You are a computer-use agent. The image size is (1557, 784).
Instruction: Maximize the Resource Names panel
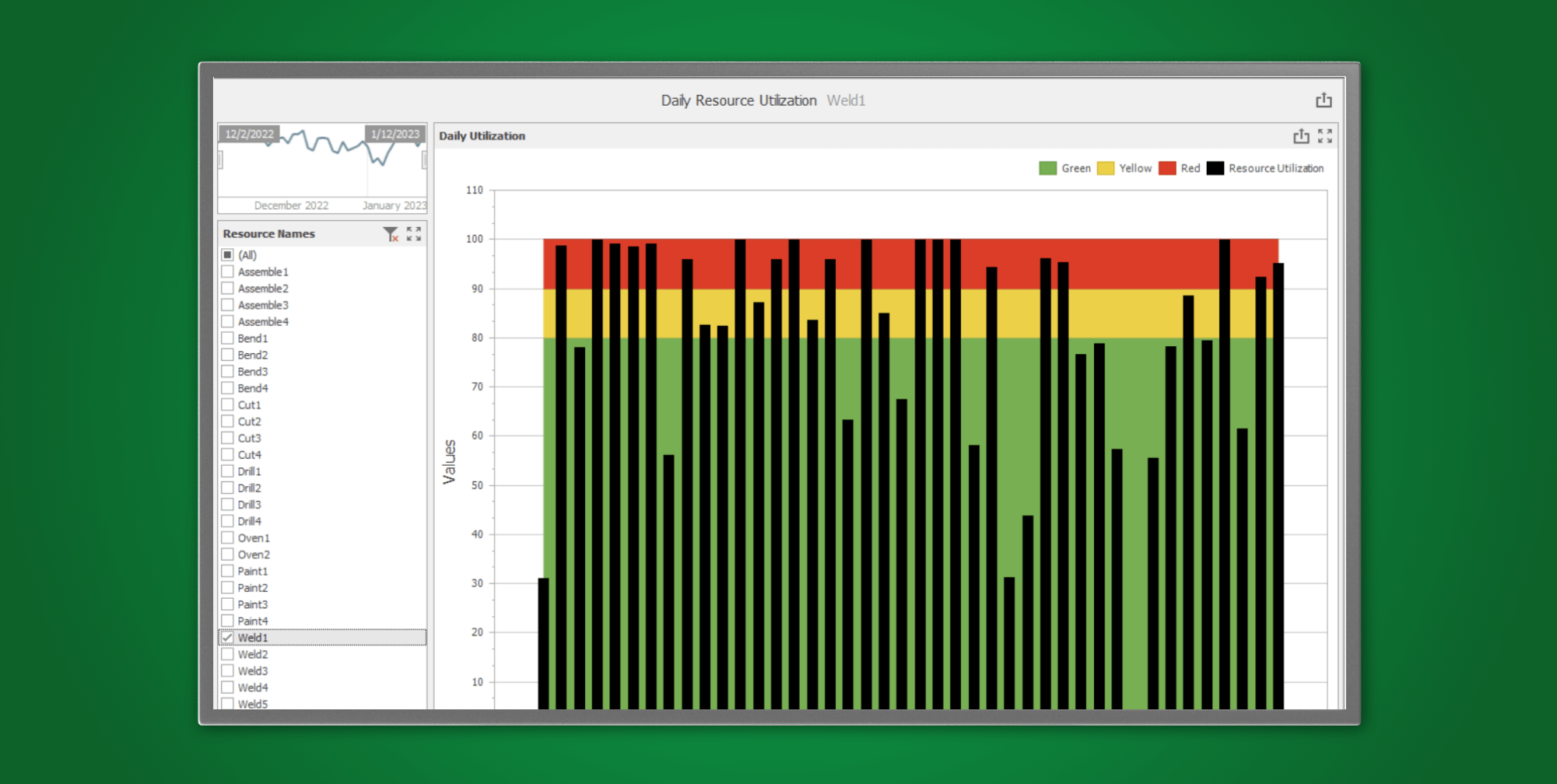(413, 233)
